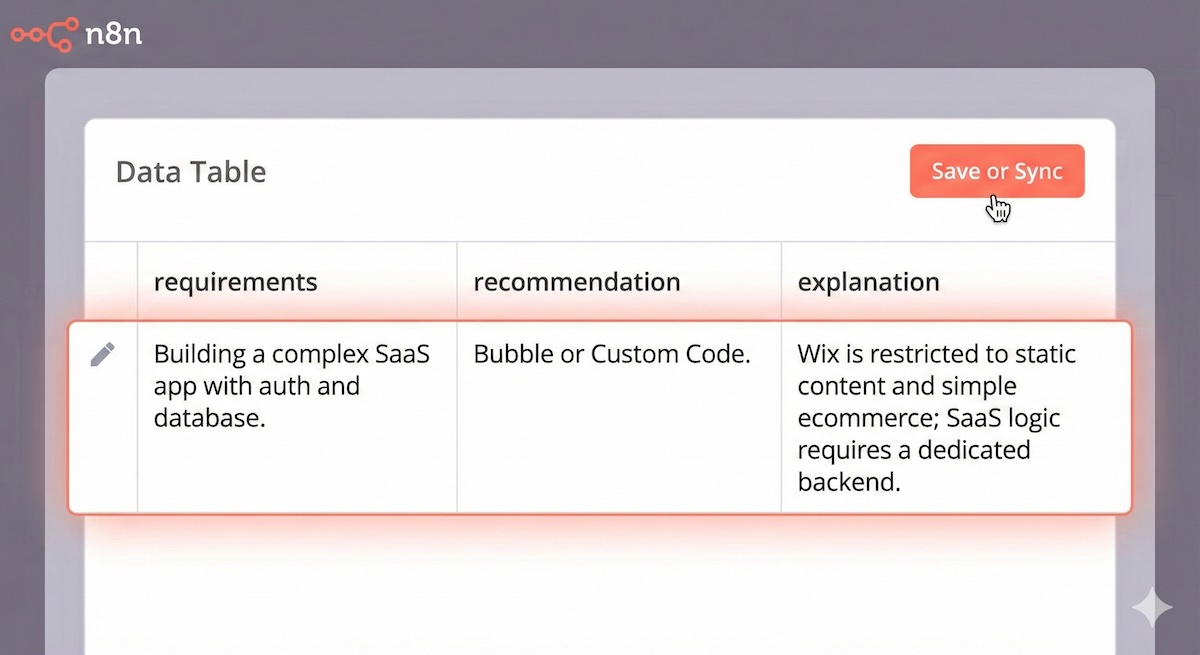Click the 'Bubble or Custom Code.' cell
This screenshot has width=1200, height=655.
(x=611, y=354)
